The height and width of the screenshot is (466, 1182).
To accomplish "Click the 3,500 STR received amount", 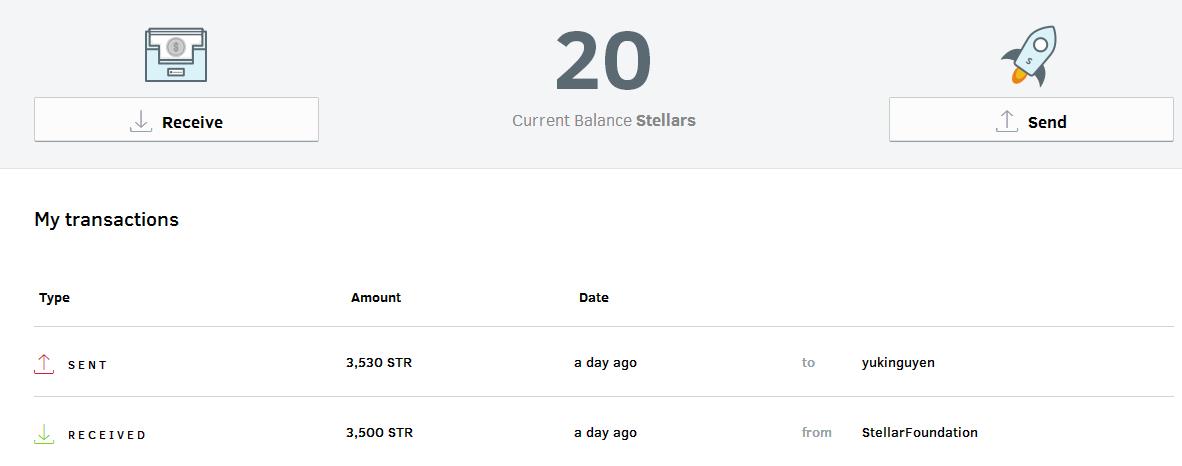I will (x=379, y=433).
